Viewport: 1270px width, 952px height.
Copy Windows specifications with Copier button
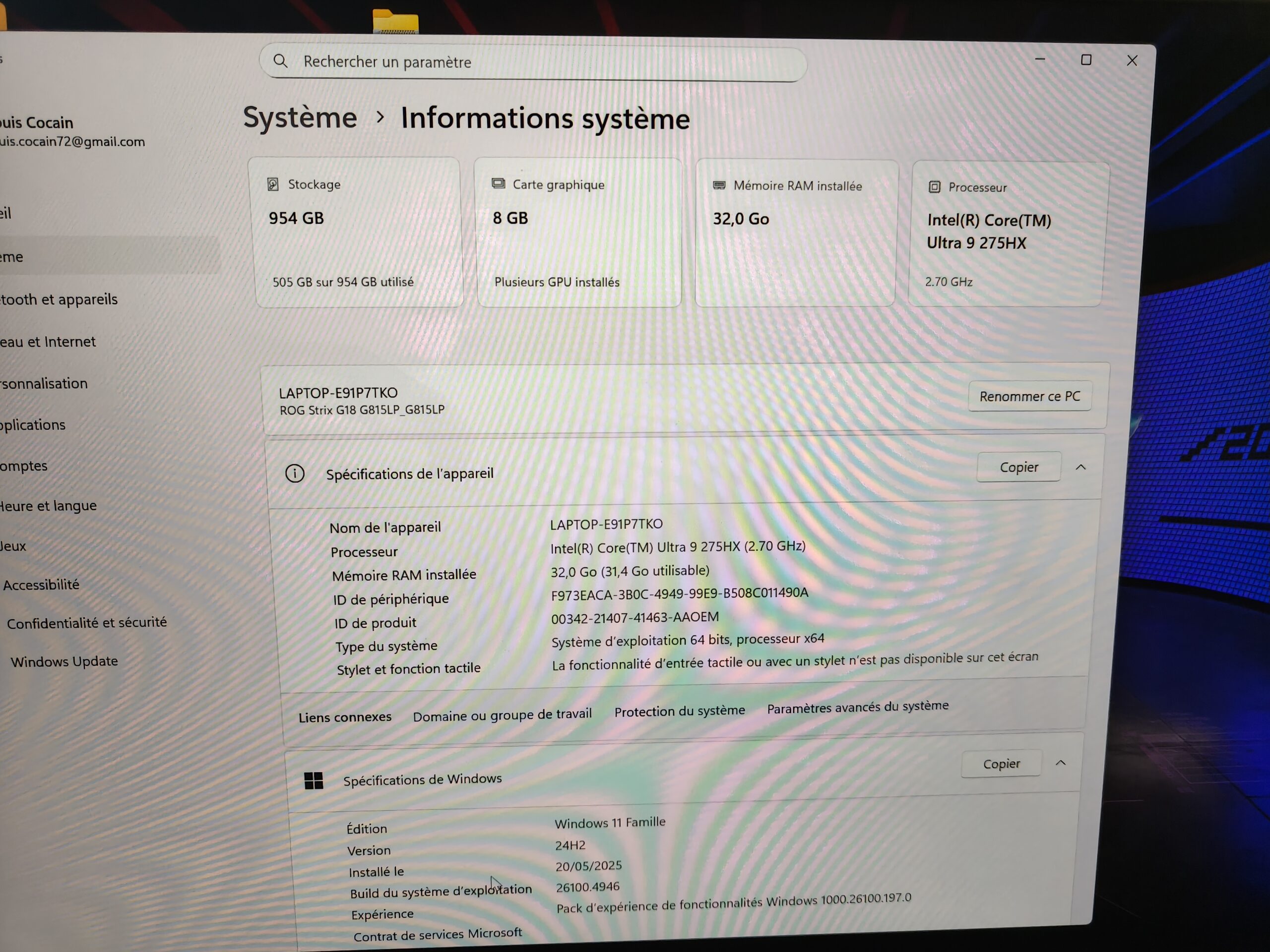pos(1001,764)
